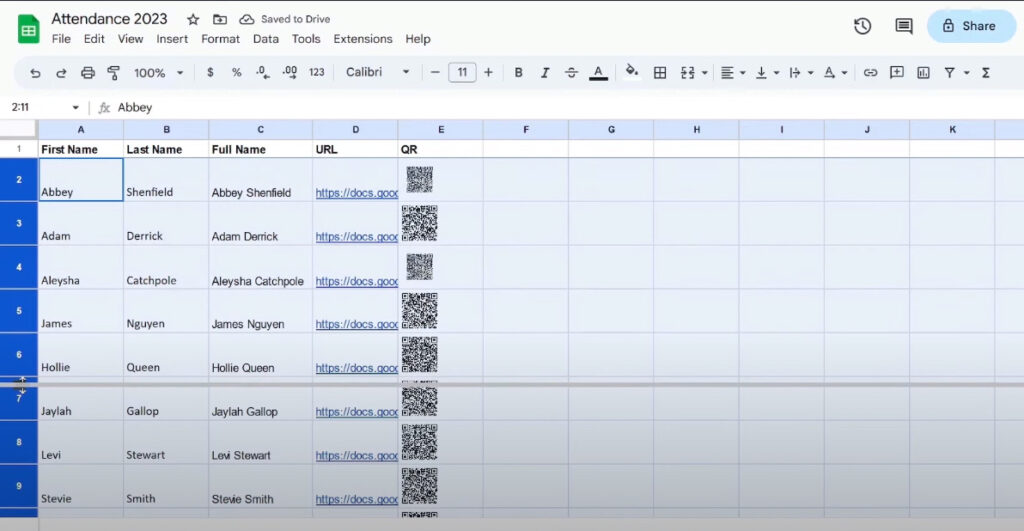Insert link using chain icon
Image resolution: width=1024 pixels, height=531 pixels.
(x=871, y=72)
